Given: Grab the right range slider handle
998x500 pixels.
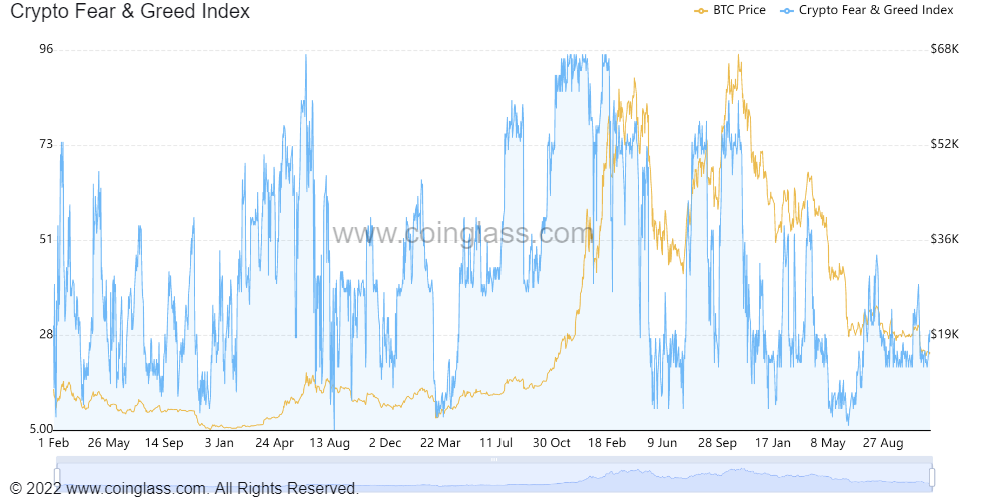Looking at the screenshot, I should pyautogui.click(x=932, y=476).
